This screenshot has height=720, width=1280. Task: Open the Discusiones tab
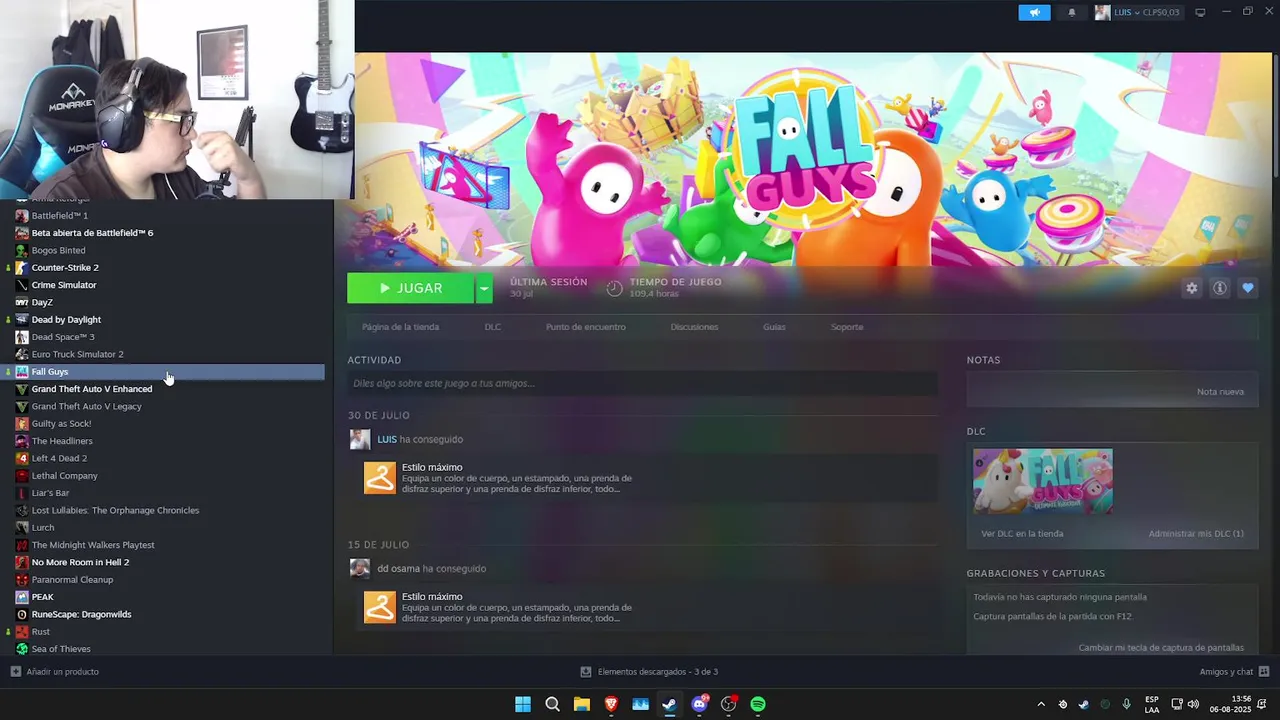tap(694, 327)
